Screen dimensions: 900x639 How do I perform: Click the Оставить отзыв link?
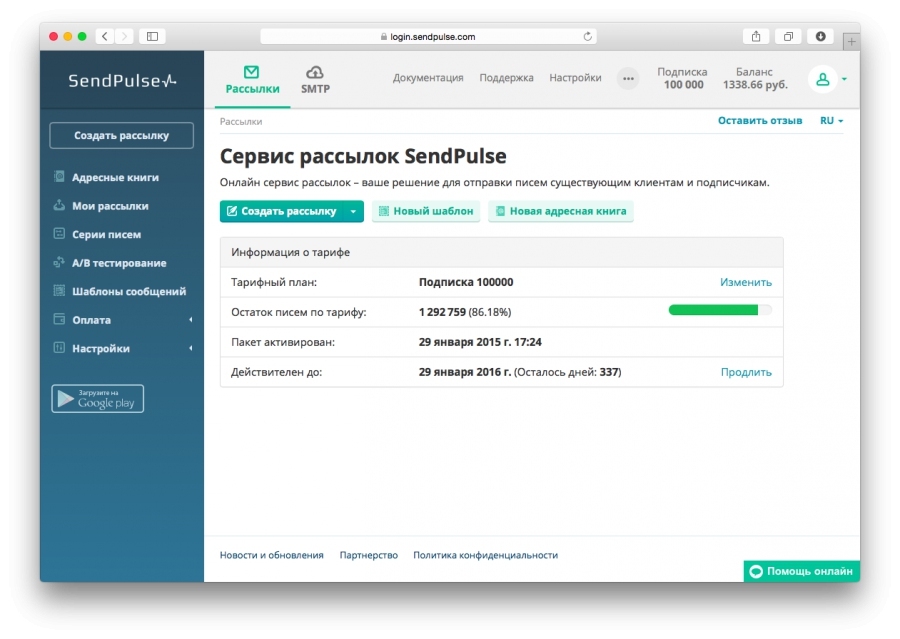760,121
